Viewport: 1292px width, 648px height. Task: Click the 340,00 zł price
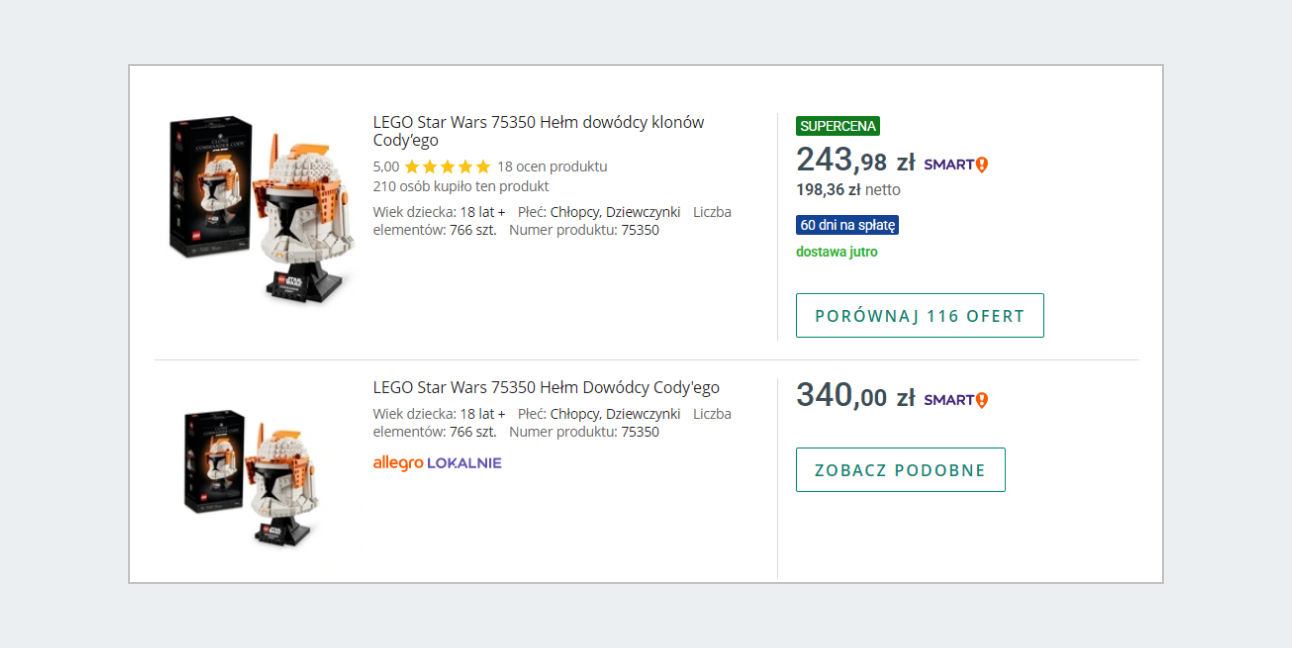856,395
